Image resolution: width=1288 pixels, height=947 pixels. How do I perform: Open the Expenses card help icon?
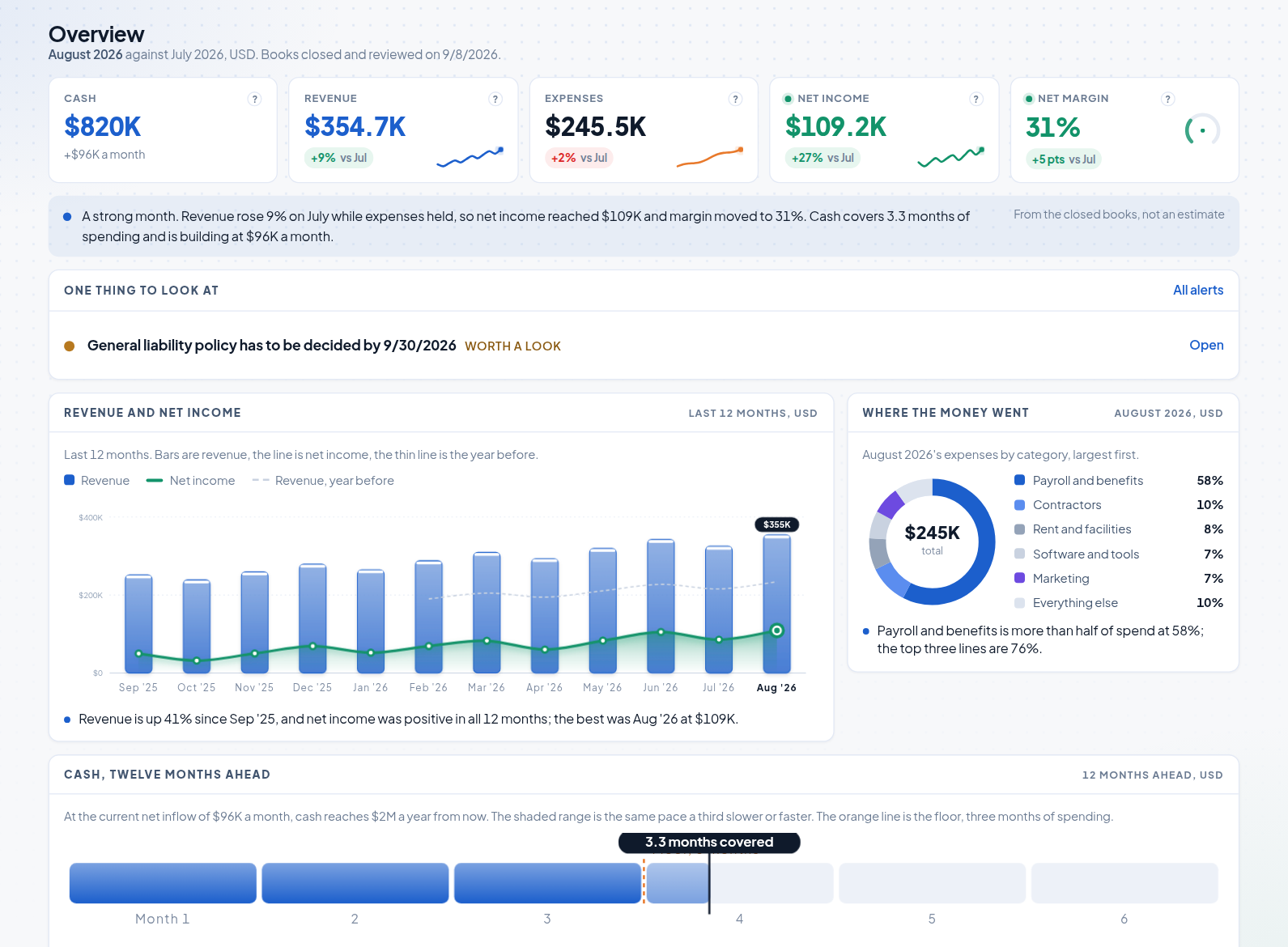coord(735,99)
